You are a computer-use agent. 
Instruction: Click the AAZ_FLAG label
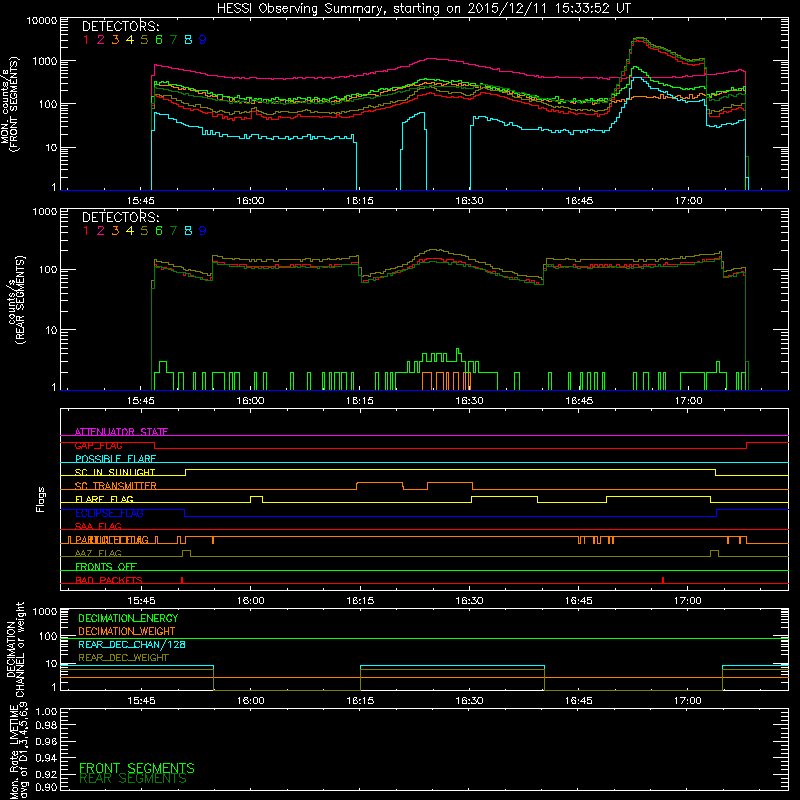click(98, 553)
